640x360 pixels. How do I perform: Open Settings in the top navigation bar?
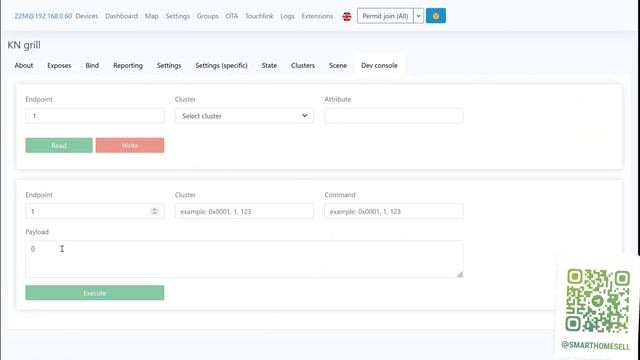tap(178, 16)
